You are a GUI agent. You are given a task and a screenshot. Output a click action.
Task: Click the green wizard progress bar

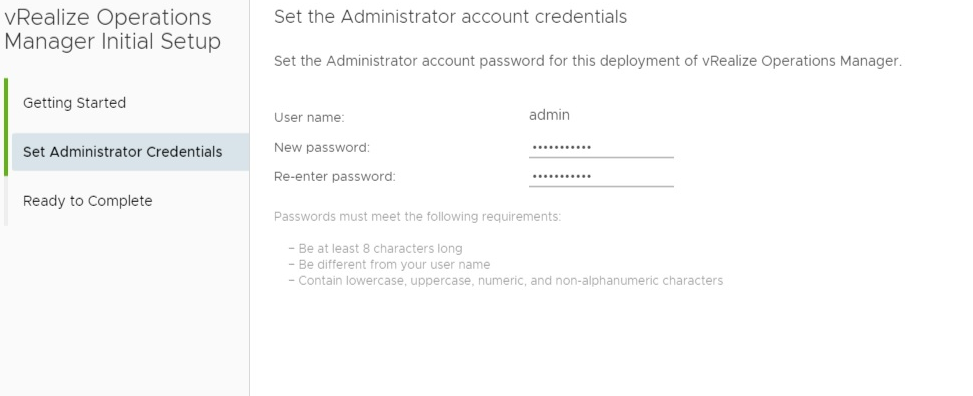click(x=6, y=127)
